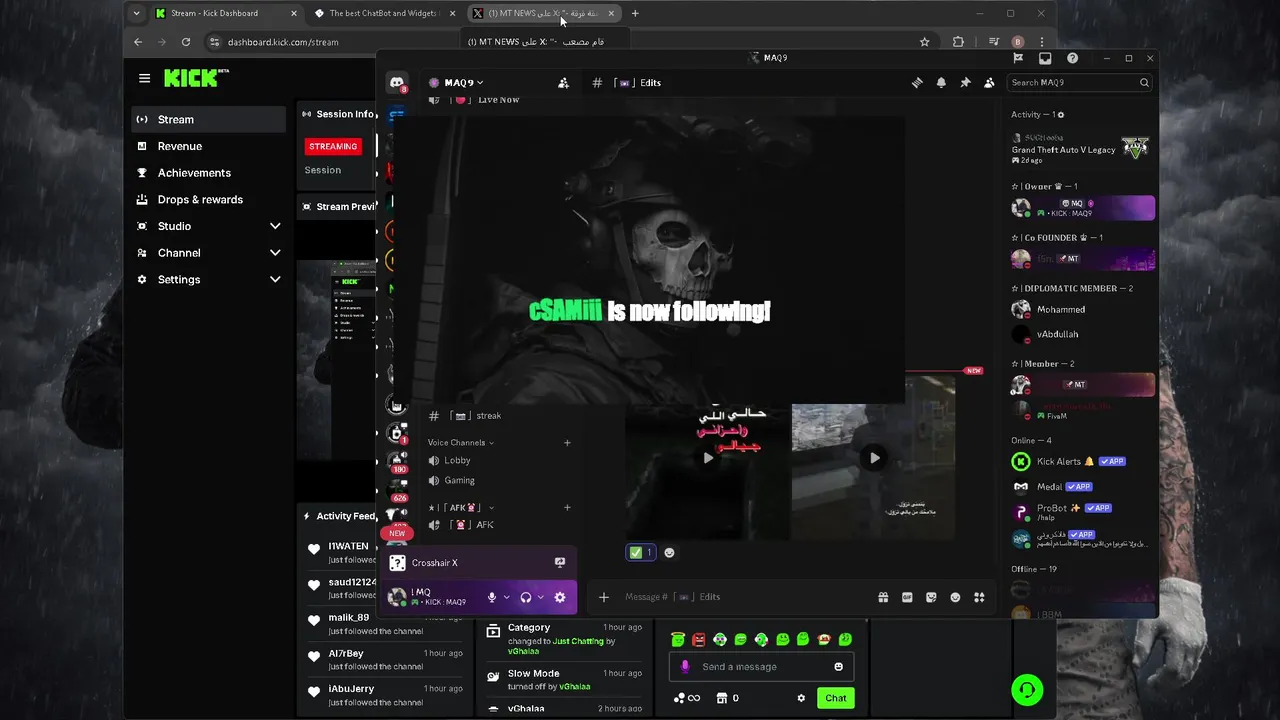Open Revenue in Kick sidebar
Viewport: 1280px width, 720px height.
tap(209, 146)
